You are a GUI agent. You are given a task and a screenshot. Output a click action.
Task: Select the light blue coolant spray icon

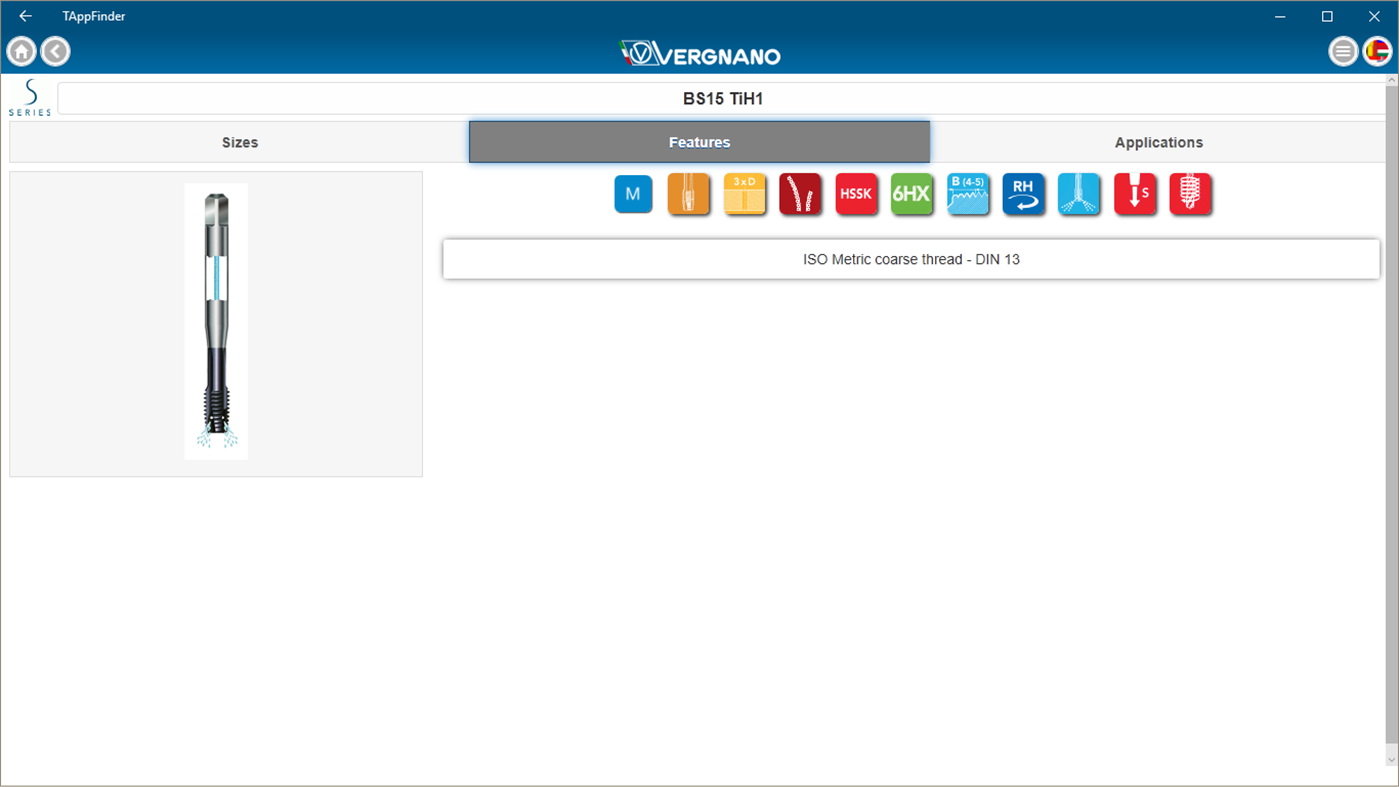tap(1079, 194)
